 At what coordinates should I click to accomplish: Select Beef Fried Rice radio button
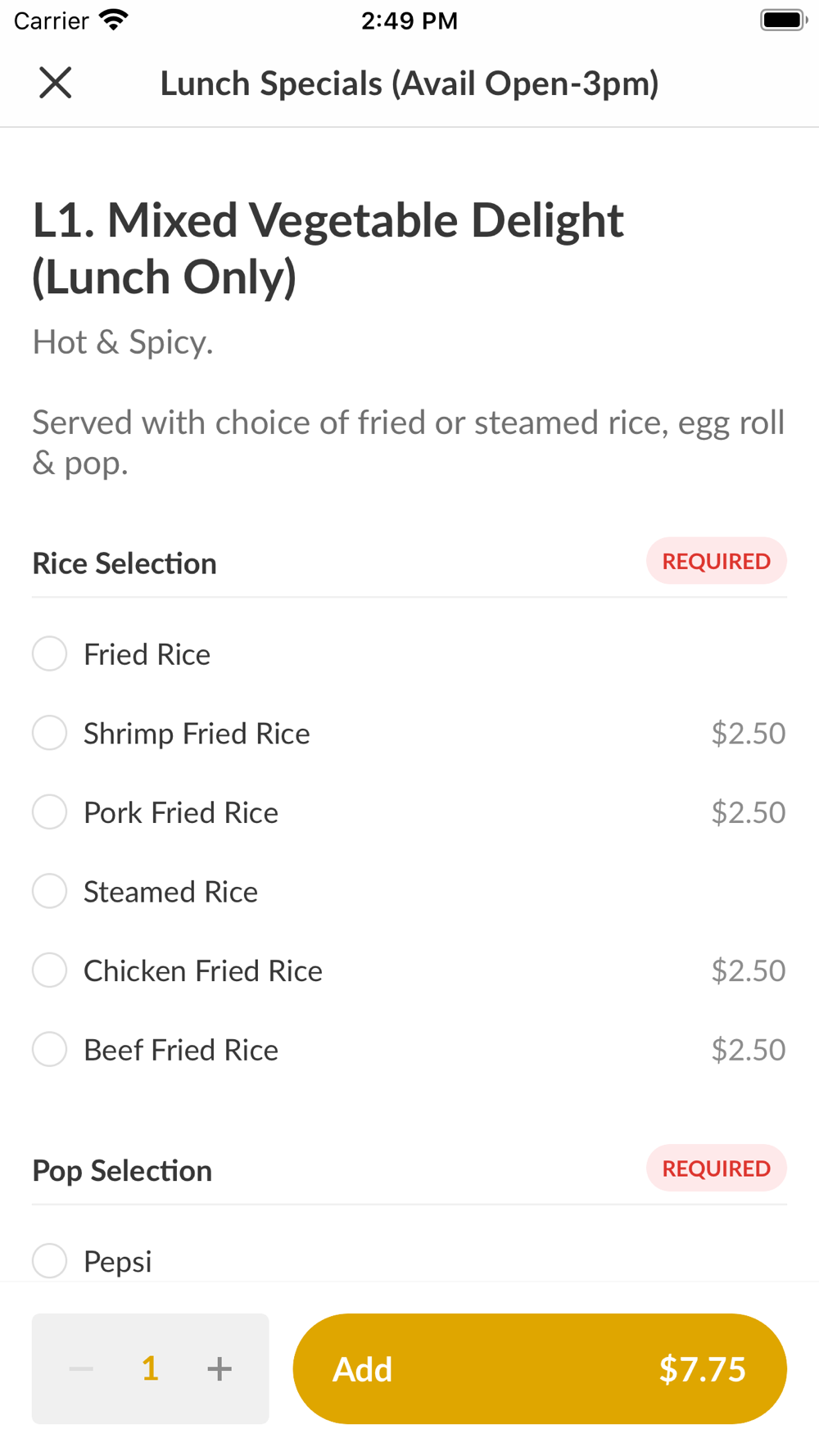(x=49, y=1050)
